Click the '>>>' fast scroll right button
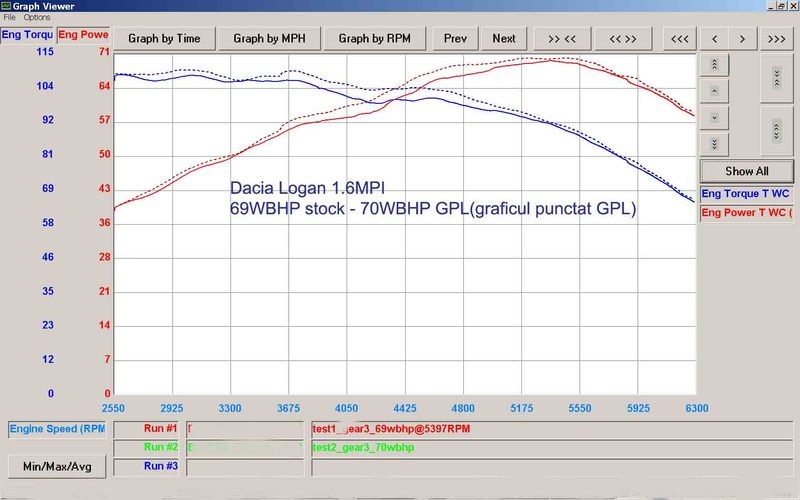 click(777, 39)
